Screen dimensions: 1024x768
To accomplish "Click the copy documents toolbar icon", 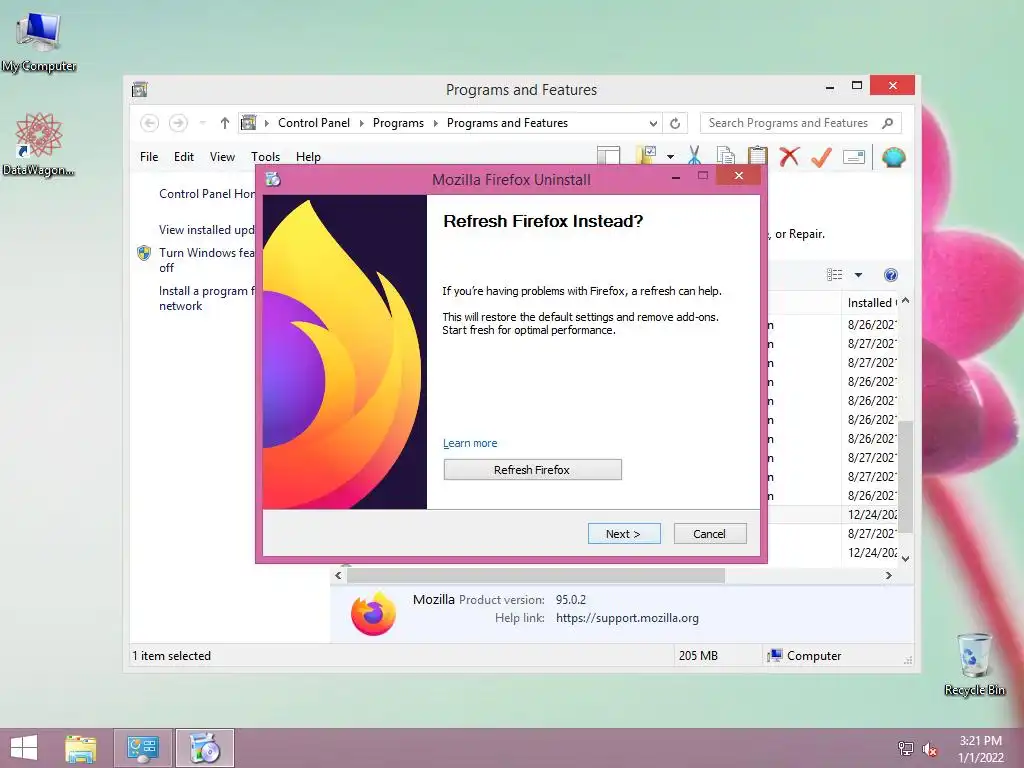I will pos(725,156).
